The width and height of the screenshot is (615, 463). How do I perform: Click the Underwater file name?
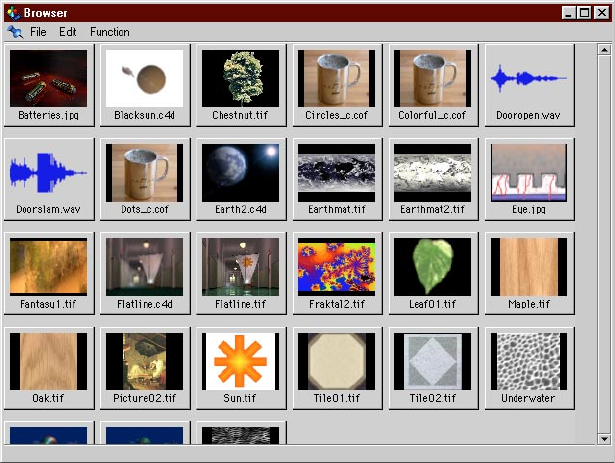coord(528,398)
